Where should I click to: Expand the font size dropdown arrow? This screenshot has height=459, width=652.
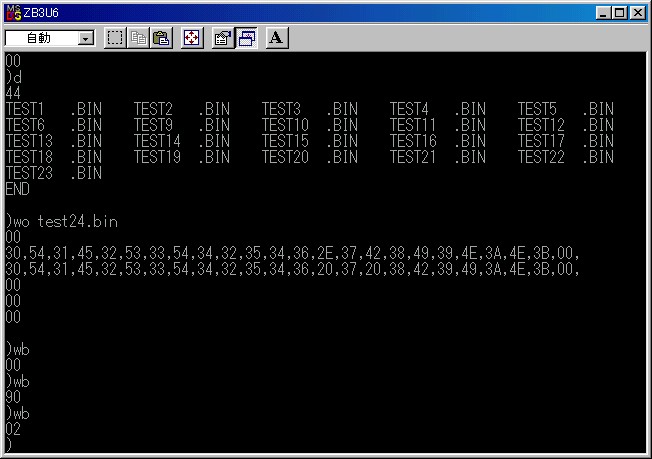coord(86,39)
